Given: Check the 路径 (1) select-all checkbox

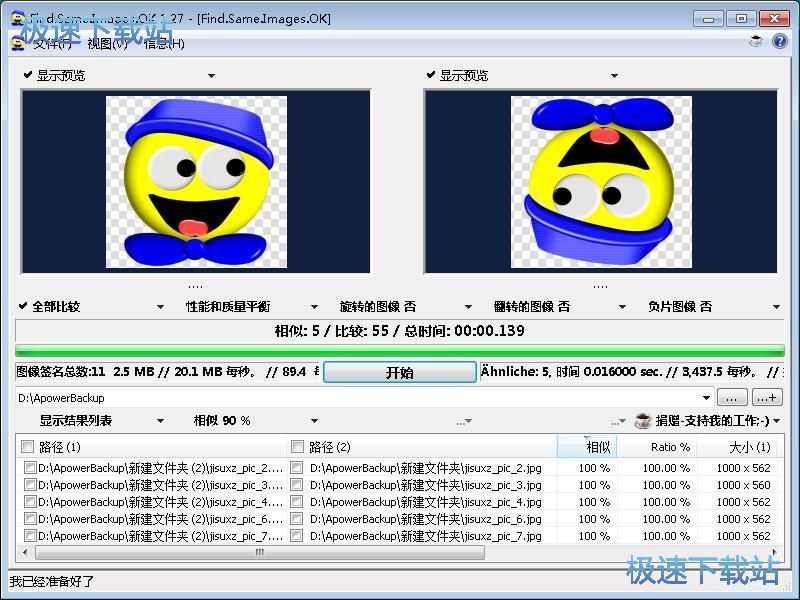Looking at the screenshot, I should click(x=27, y=447).
